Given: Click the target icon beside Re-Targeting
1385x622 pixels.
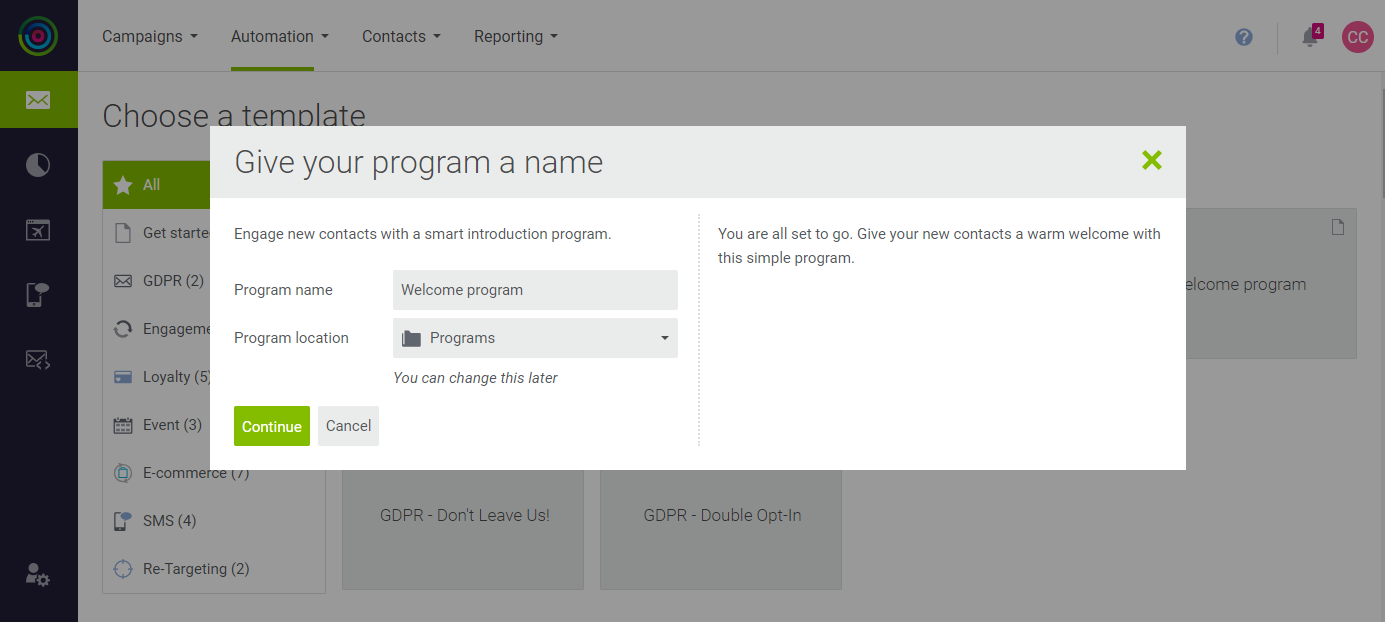Looking at the screenshot, I should 123,569.
